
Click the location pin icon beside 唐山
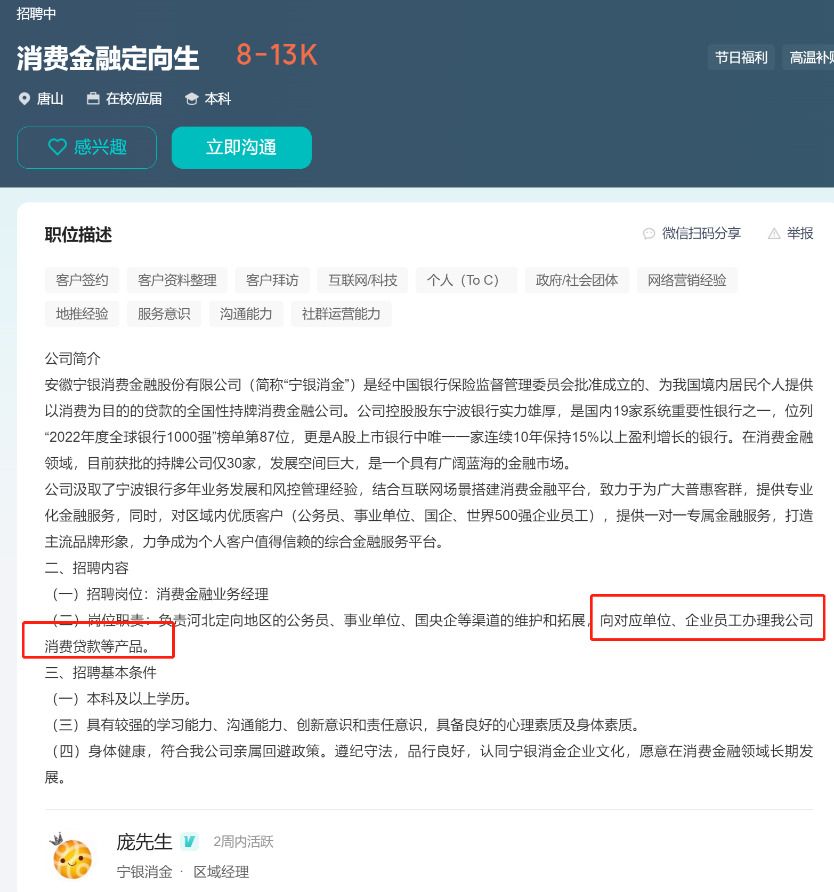24,99
